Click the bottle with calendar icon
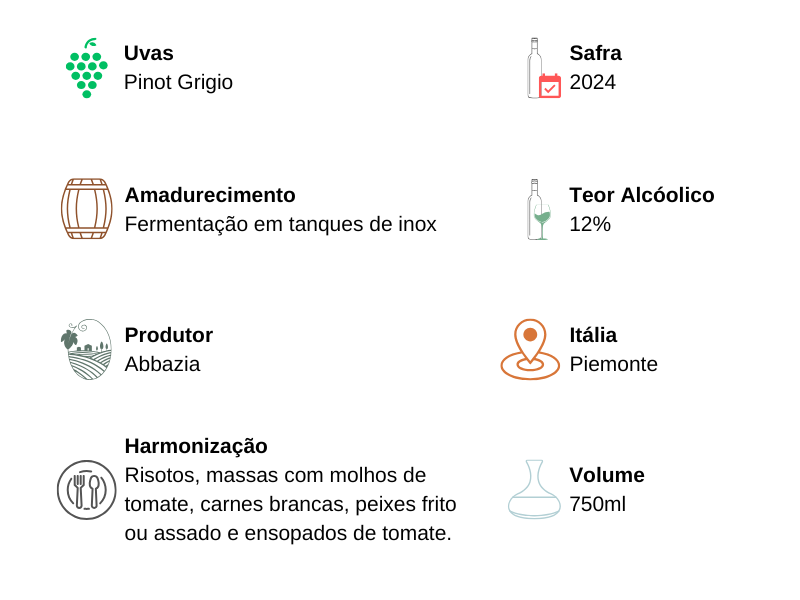Viewport: 800px width, 600px height. click(x=543, y=69)
